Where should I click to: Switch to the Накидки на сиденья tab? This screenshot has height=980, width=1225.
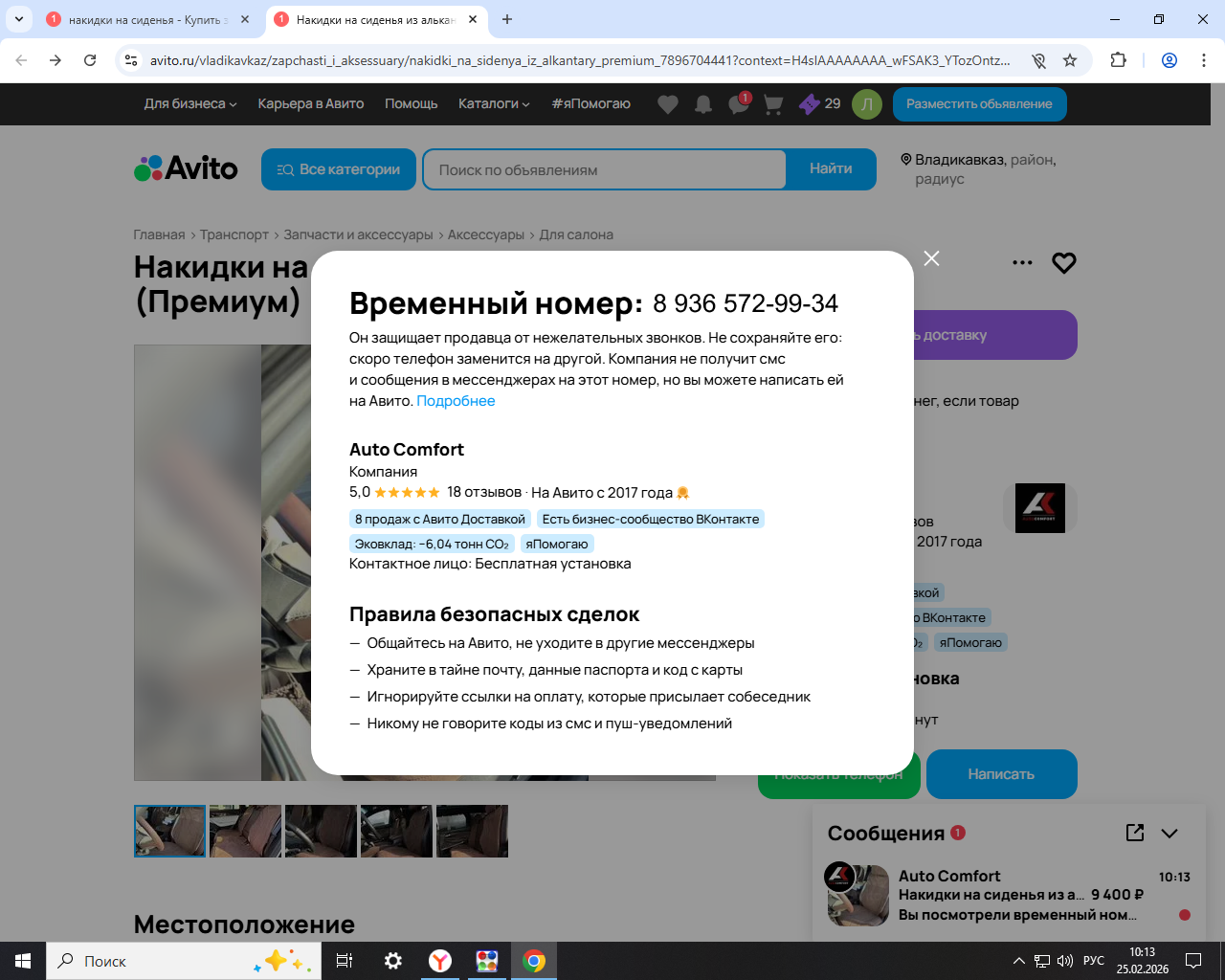point(374,19)
